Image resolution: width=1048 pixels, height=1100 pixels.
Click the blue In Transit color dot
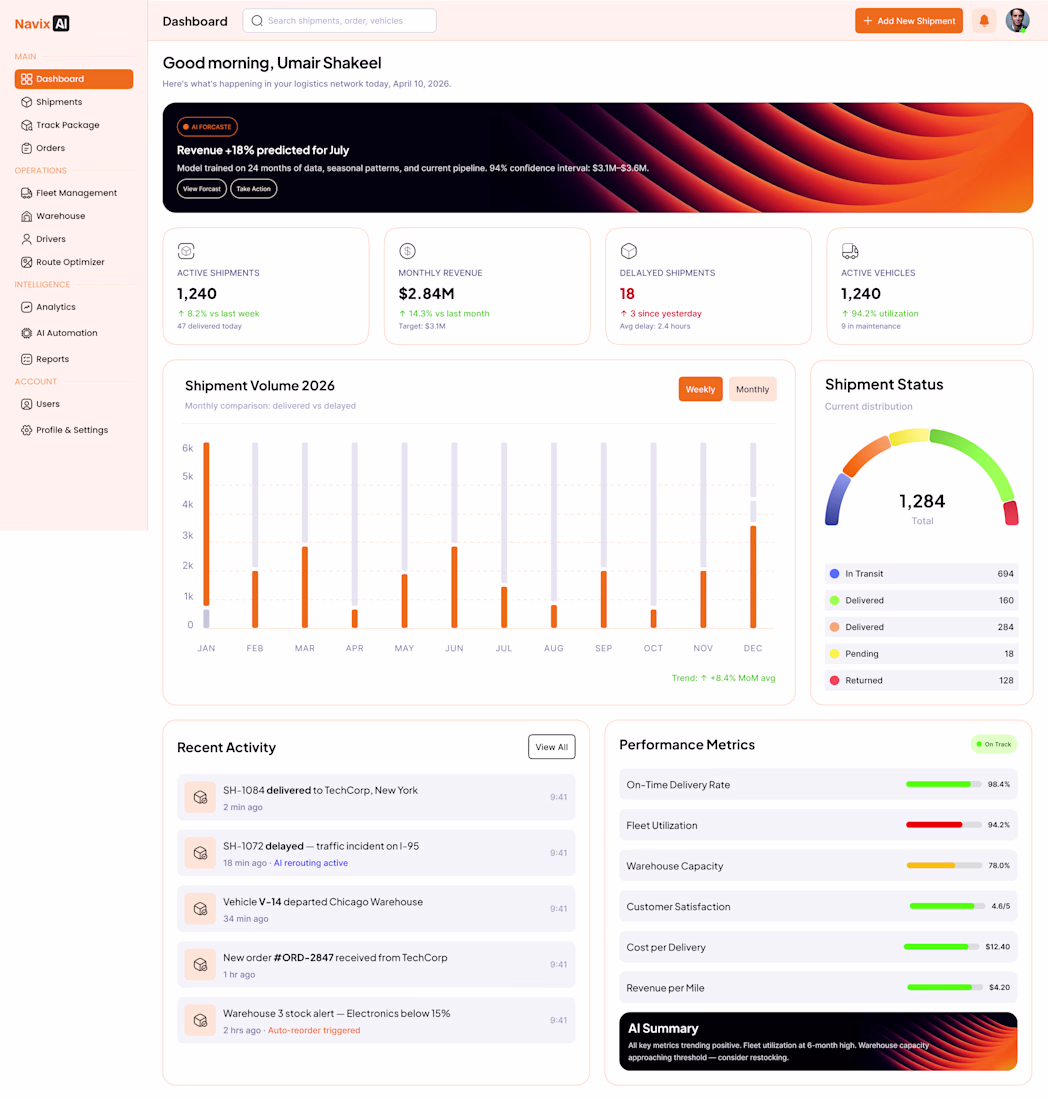pos(835,574)
